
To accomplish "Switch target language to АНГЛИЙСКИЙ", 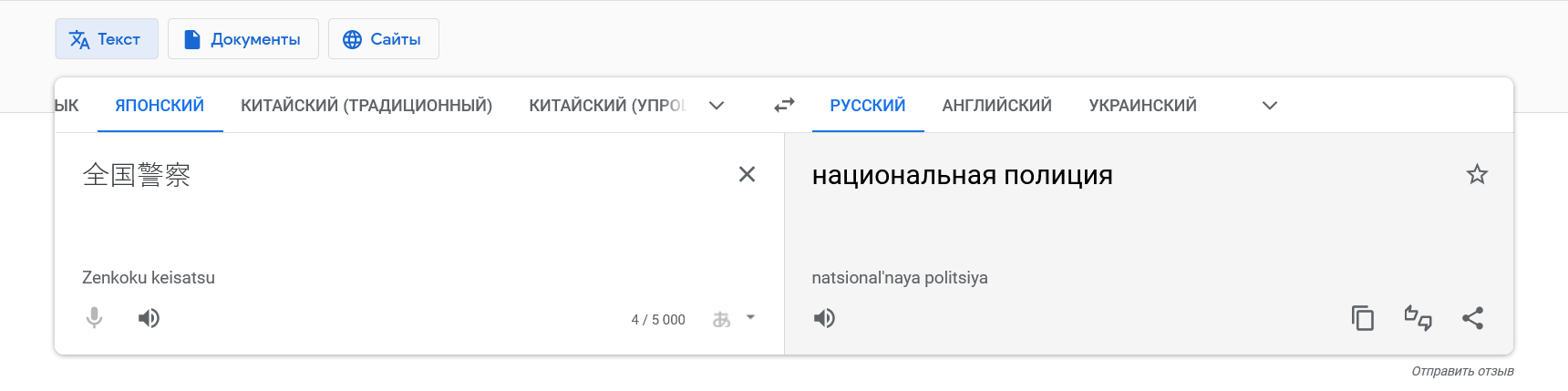I will [x=996, y=106].
